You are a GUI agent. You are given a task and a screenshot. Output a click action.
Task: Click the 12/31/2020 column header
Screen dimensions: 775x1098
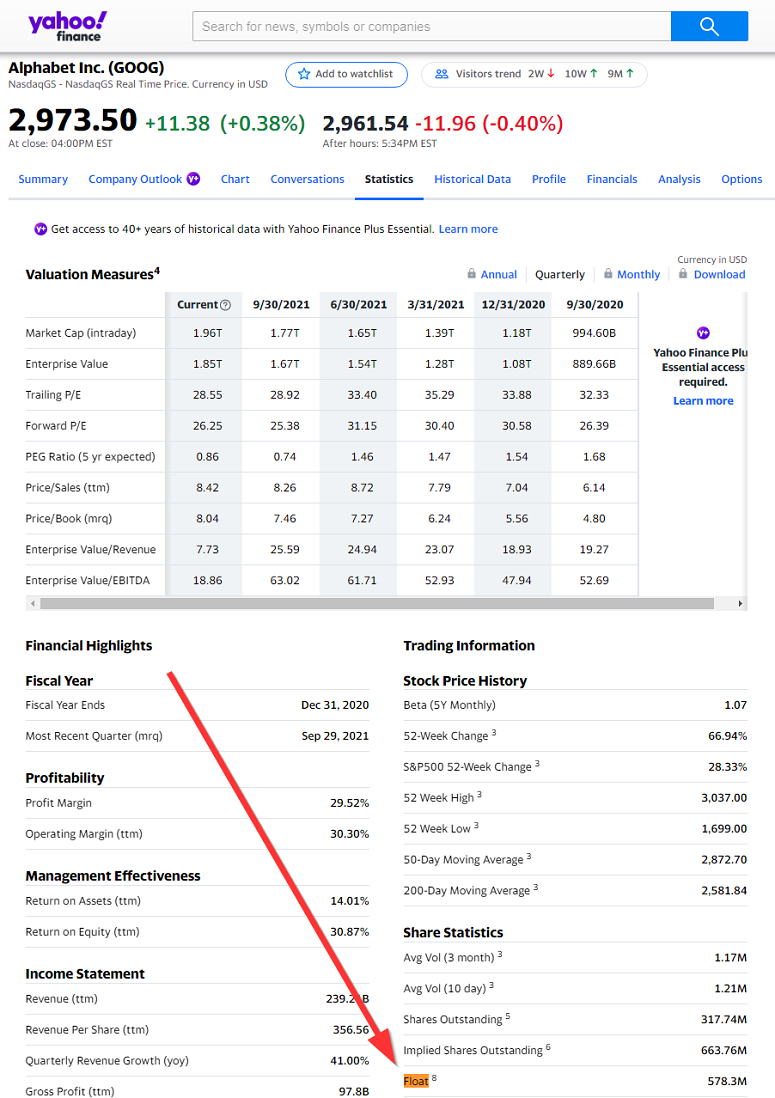point(513,305)
